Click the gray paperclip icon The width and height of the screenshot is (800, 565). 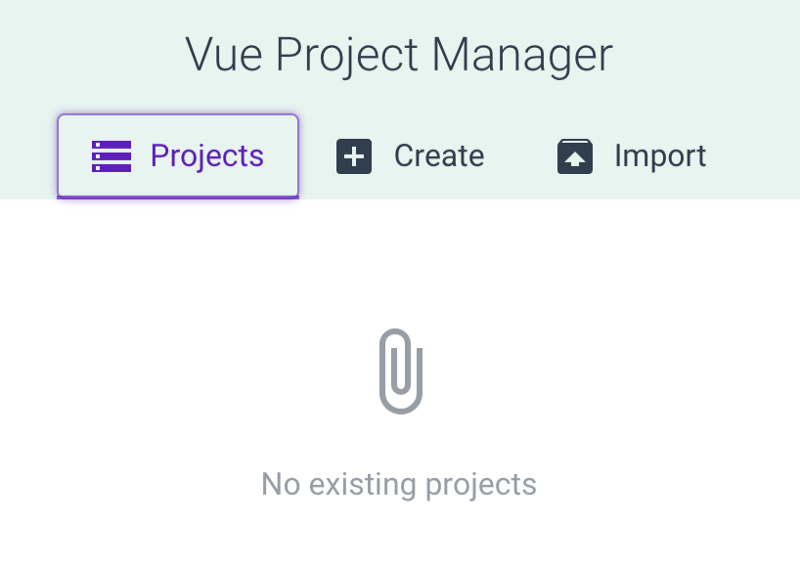coord(401,370)
